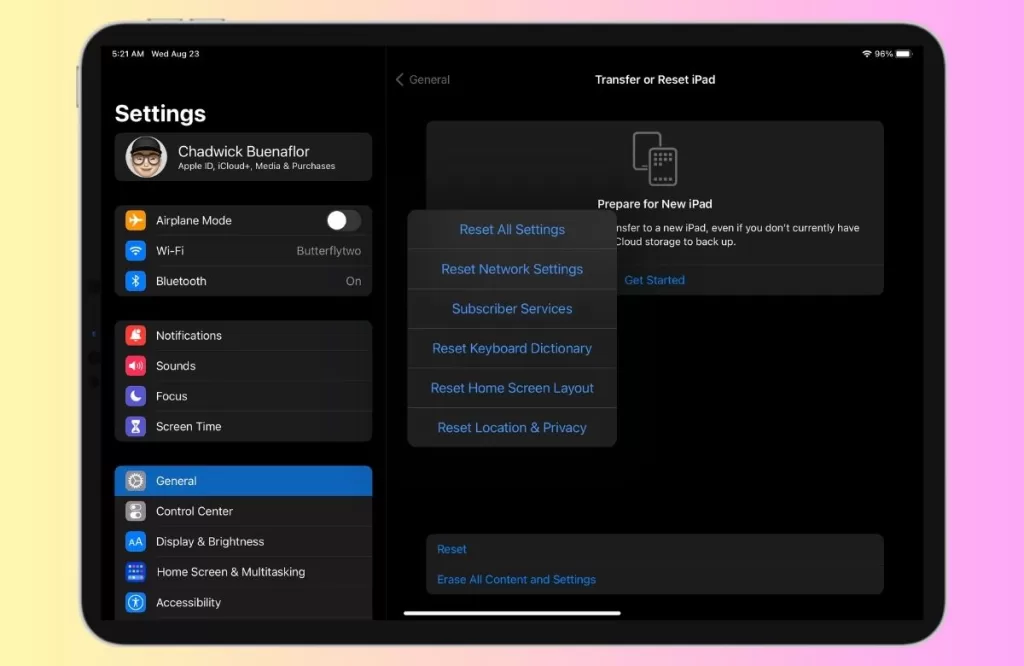The image size is (1024, 666).
Task: Open the Accessibility row label
Action: (x=188, y=603)
